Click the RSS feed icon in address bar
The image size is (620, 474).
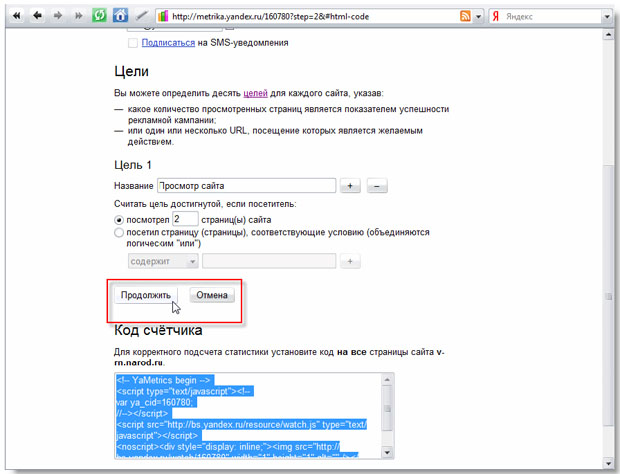pos(465,17)
